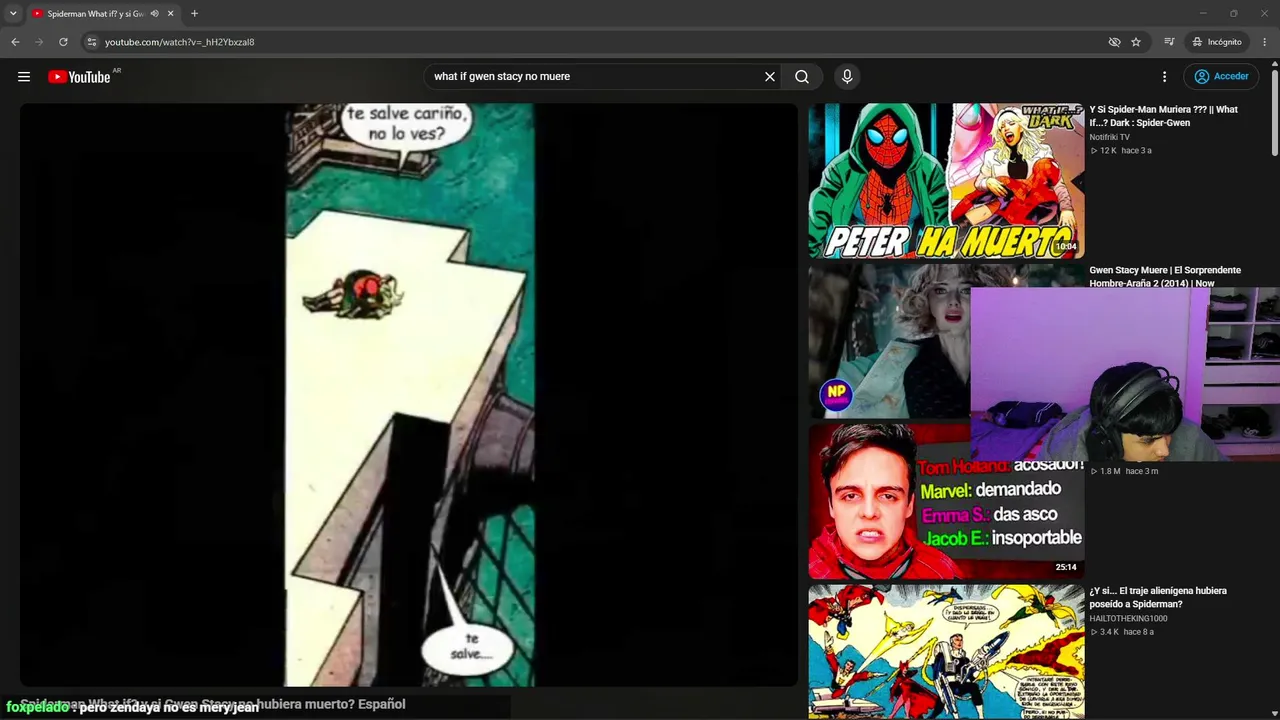Open the alien suit comic thumbnail
The width and height of the screenshot is (1280, 720).
pyautogui.click(x=946, y=652)
